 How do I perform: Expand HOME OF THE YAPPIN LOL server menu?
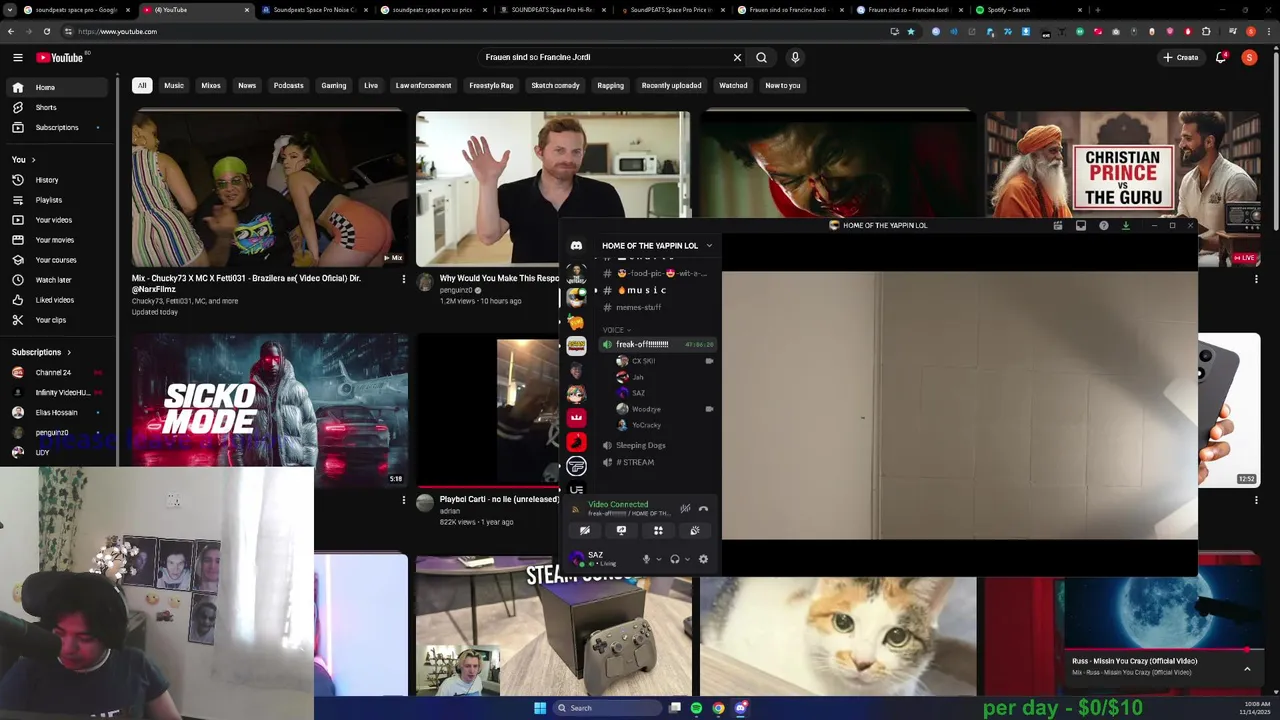pyautogui.click(x=709, y=246)
